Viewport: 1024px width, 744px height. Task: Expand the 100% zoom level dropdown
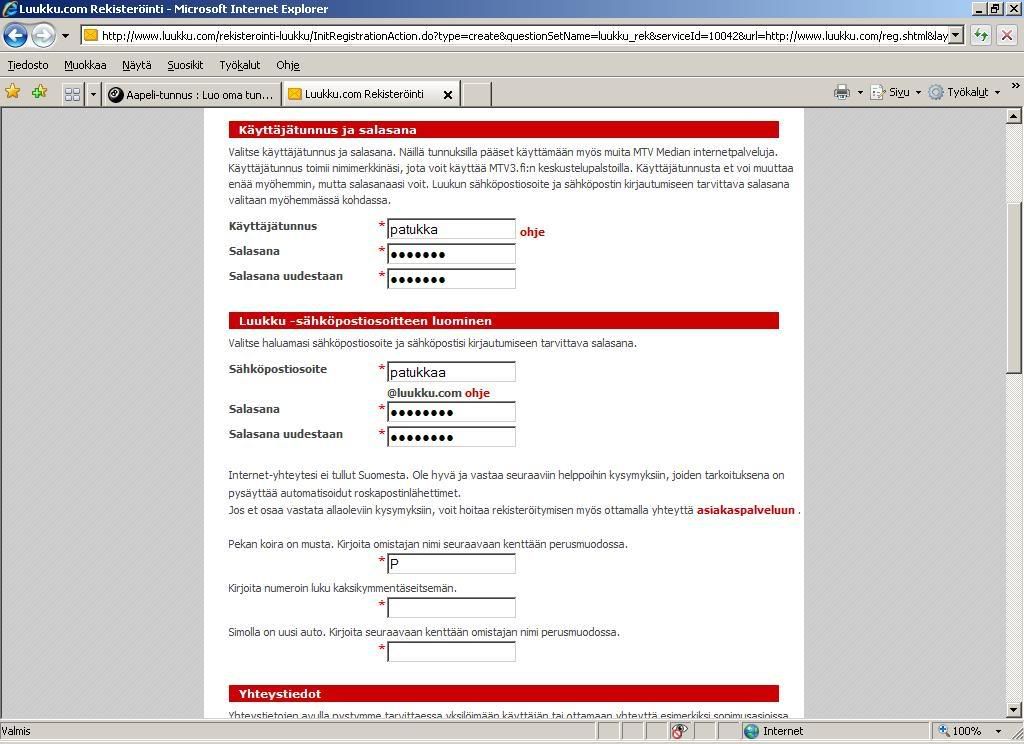coord(997,731)
